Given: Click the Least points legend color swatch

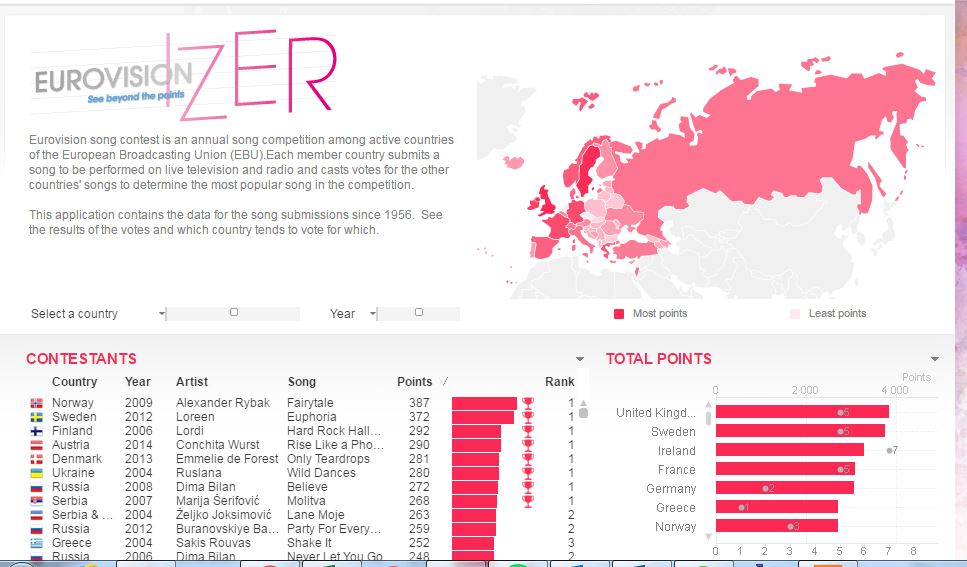Looking at the screenshot, I should point(795,314).
